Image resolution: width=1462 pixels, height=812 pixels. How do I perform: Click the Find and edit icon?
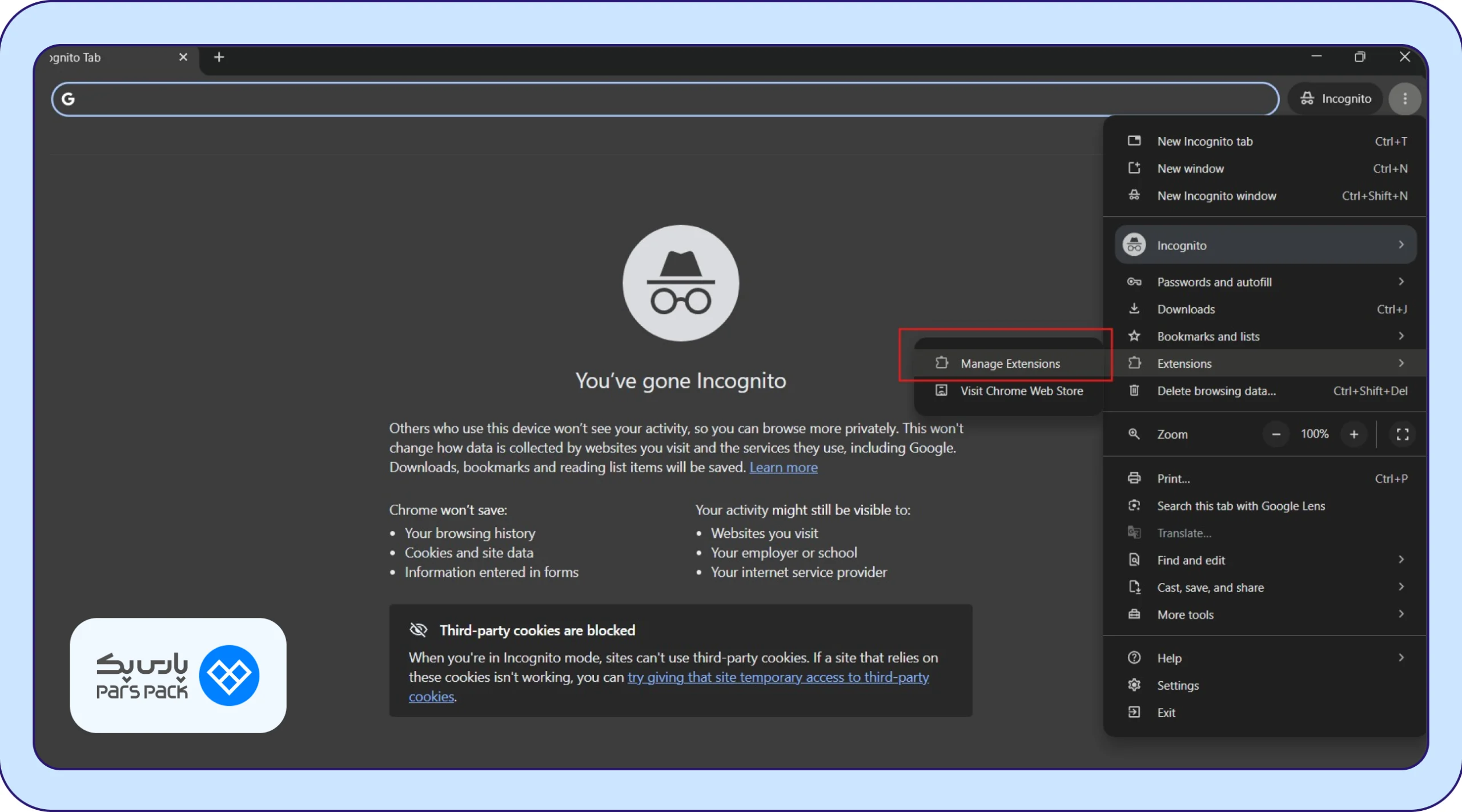tap(1134, 560)
